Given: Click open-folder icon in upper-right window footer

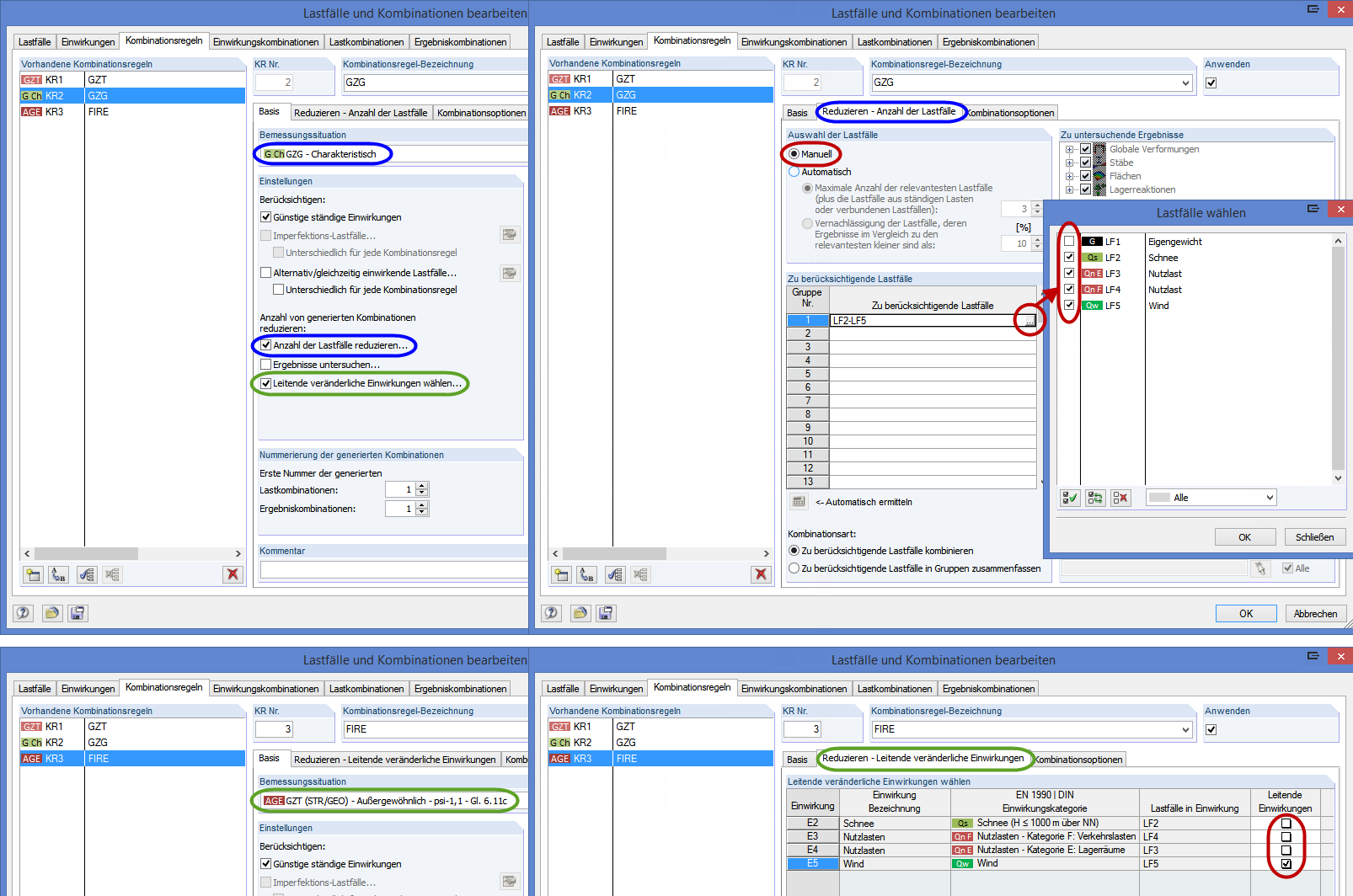Looking at the screenshot, I should tap(580, 613).
